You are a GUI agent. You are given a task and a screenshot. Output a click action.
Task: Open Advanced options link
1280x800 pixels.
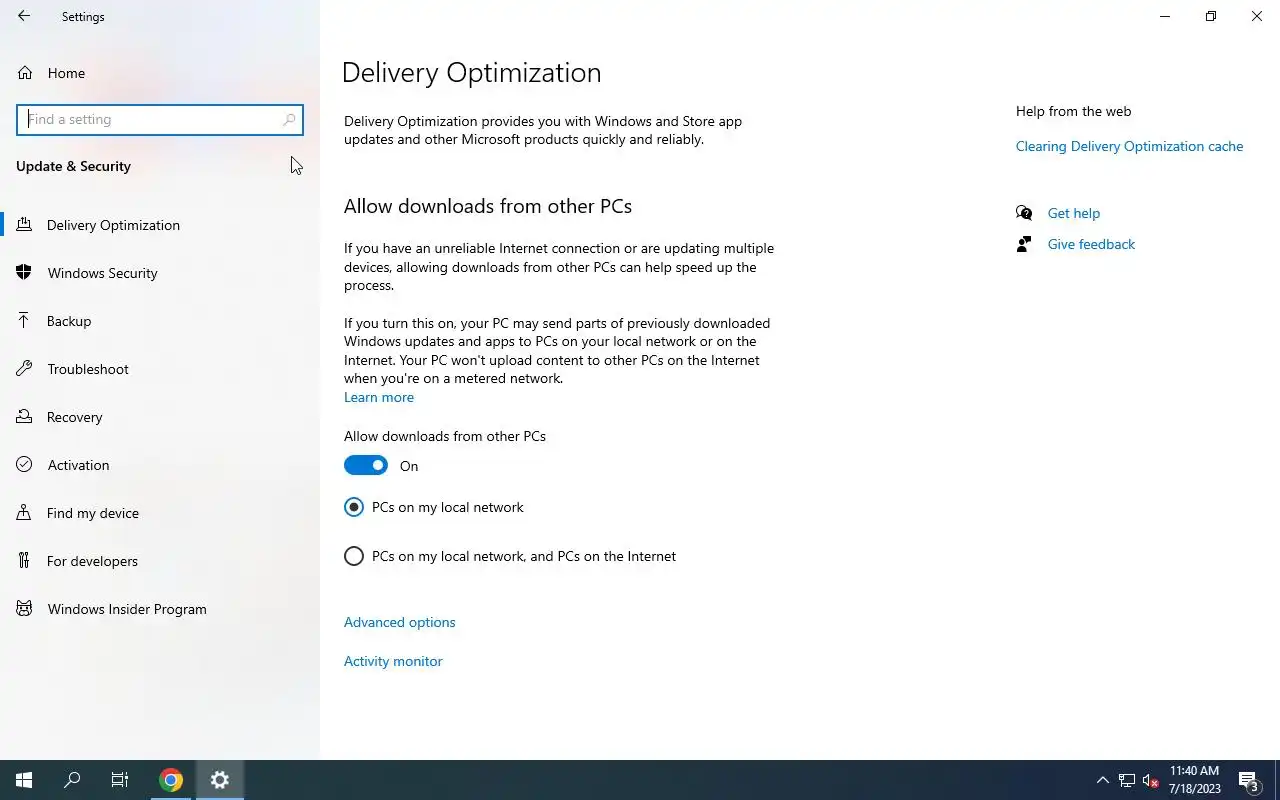(x=400, y=622)
